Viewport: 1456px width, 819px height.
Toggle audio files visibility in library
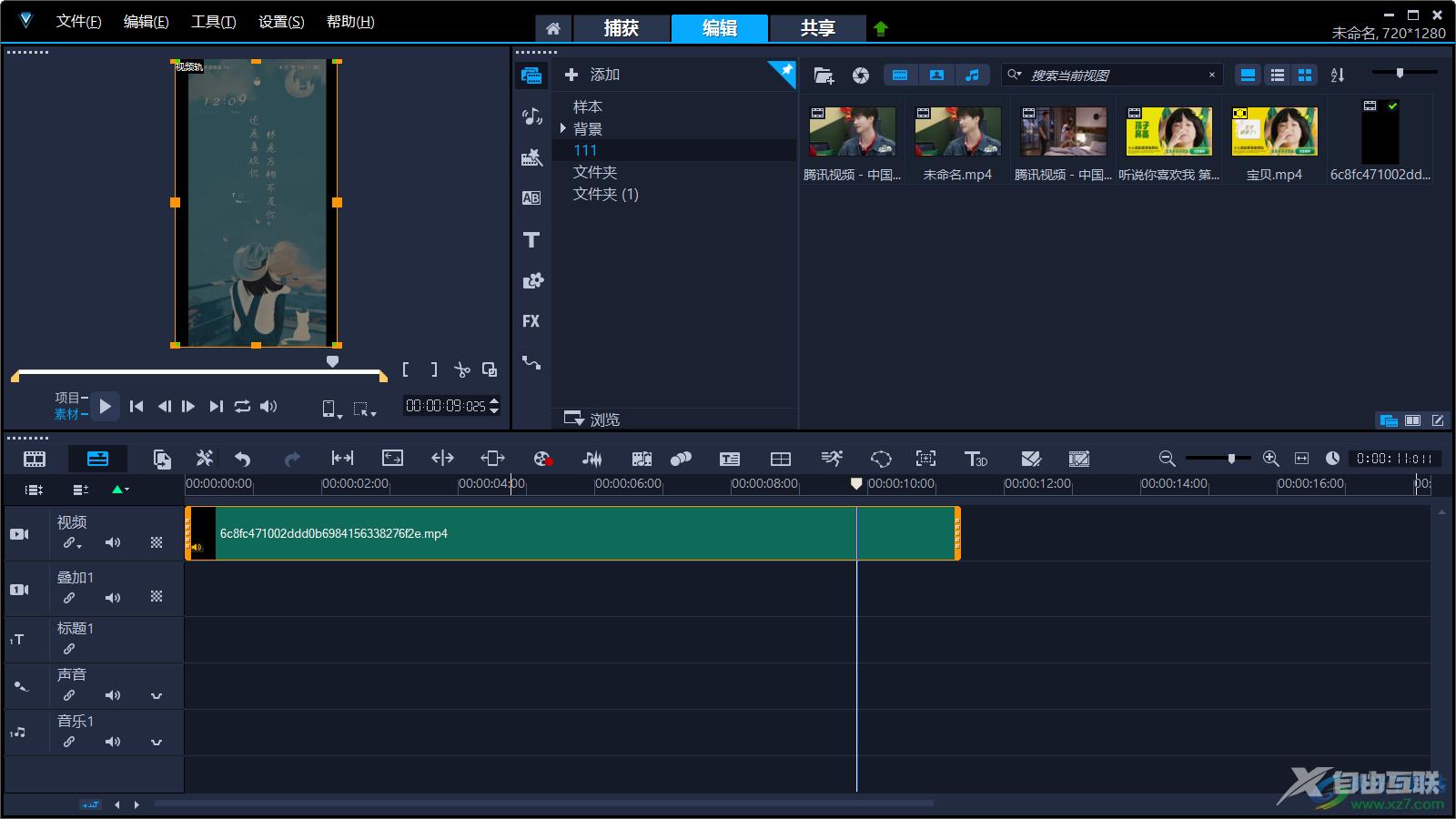tap(972, 76)
